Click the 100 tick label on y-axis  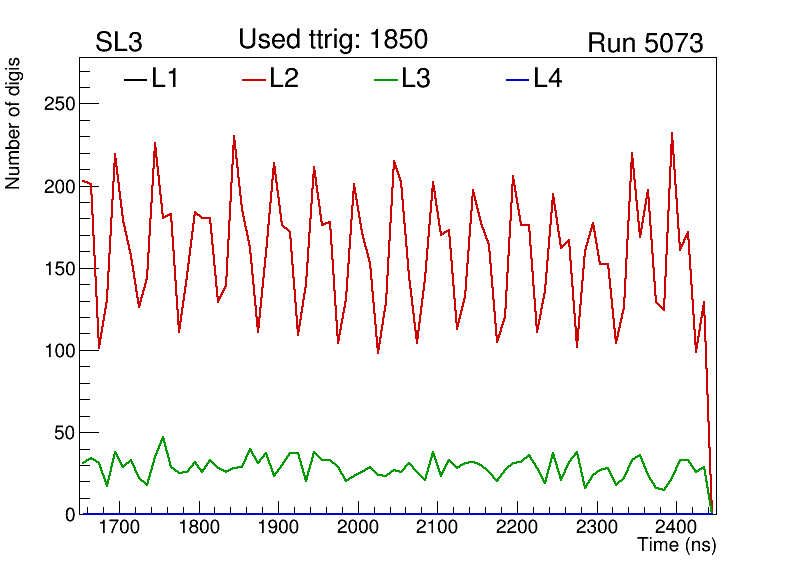(x=58, y=351)
